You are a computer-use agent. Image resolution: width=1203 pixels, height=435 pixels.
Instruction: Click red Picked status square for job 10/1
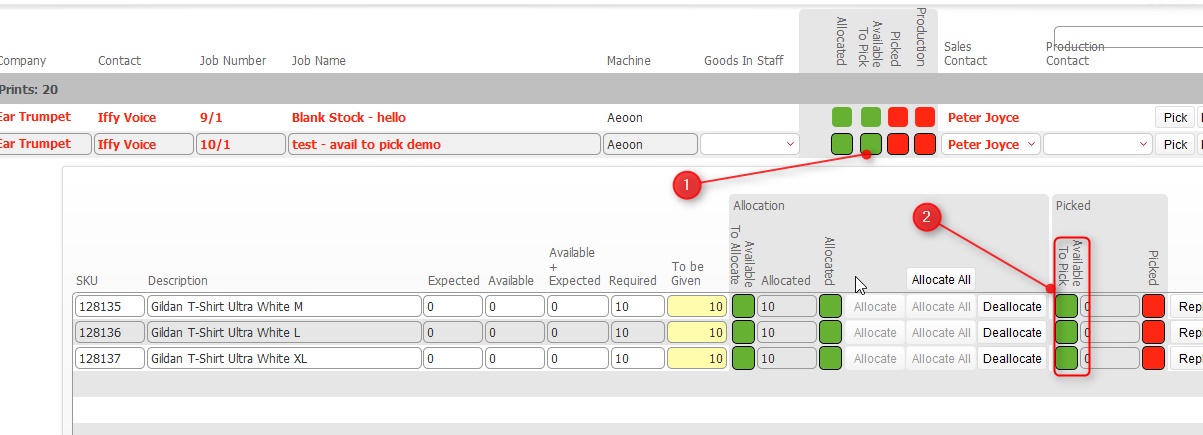898,144
